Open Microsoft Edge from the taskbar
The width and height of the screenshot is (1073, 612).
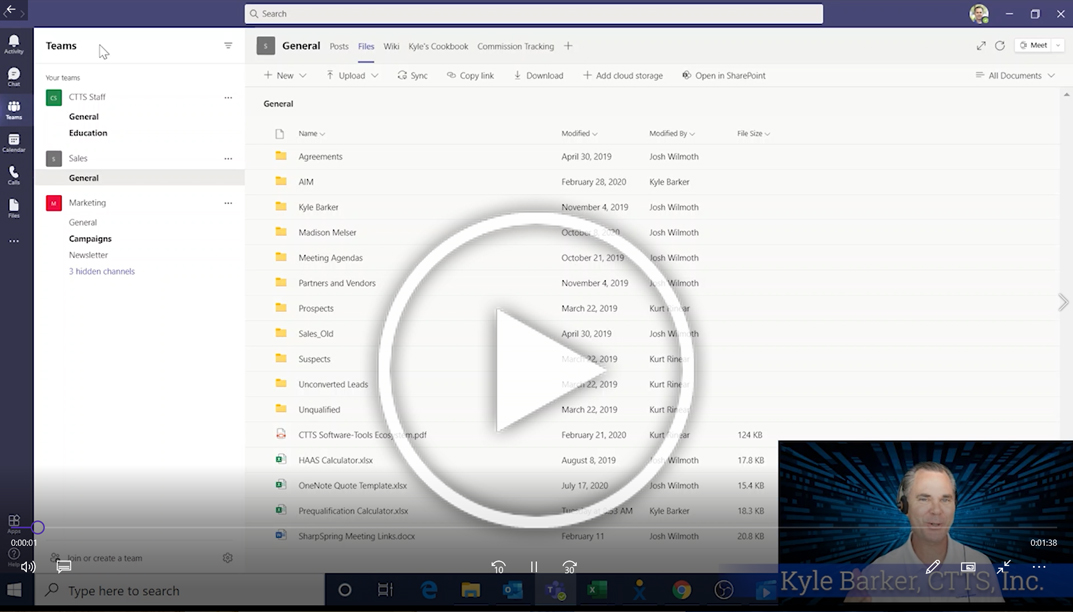[x=429, y=590]
